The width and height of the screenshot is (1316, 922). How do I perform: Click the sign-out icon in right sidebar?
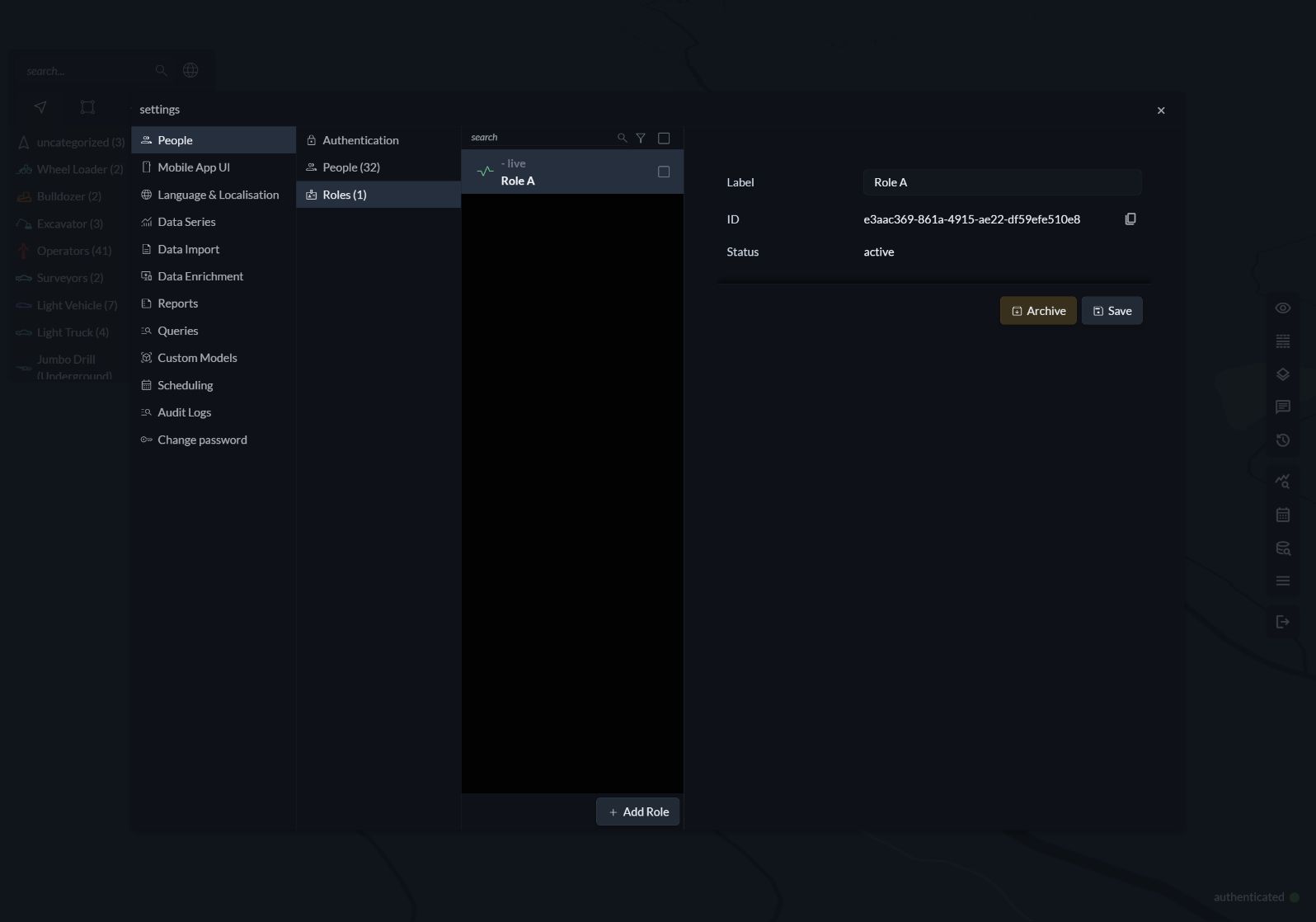coord(1283,622)
